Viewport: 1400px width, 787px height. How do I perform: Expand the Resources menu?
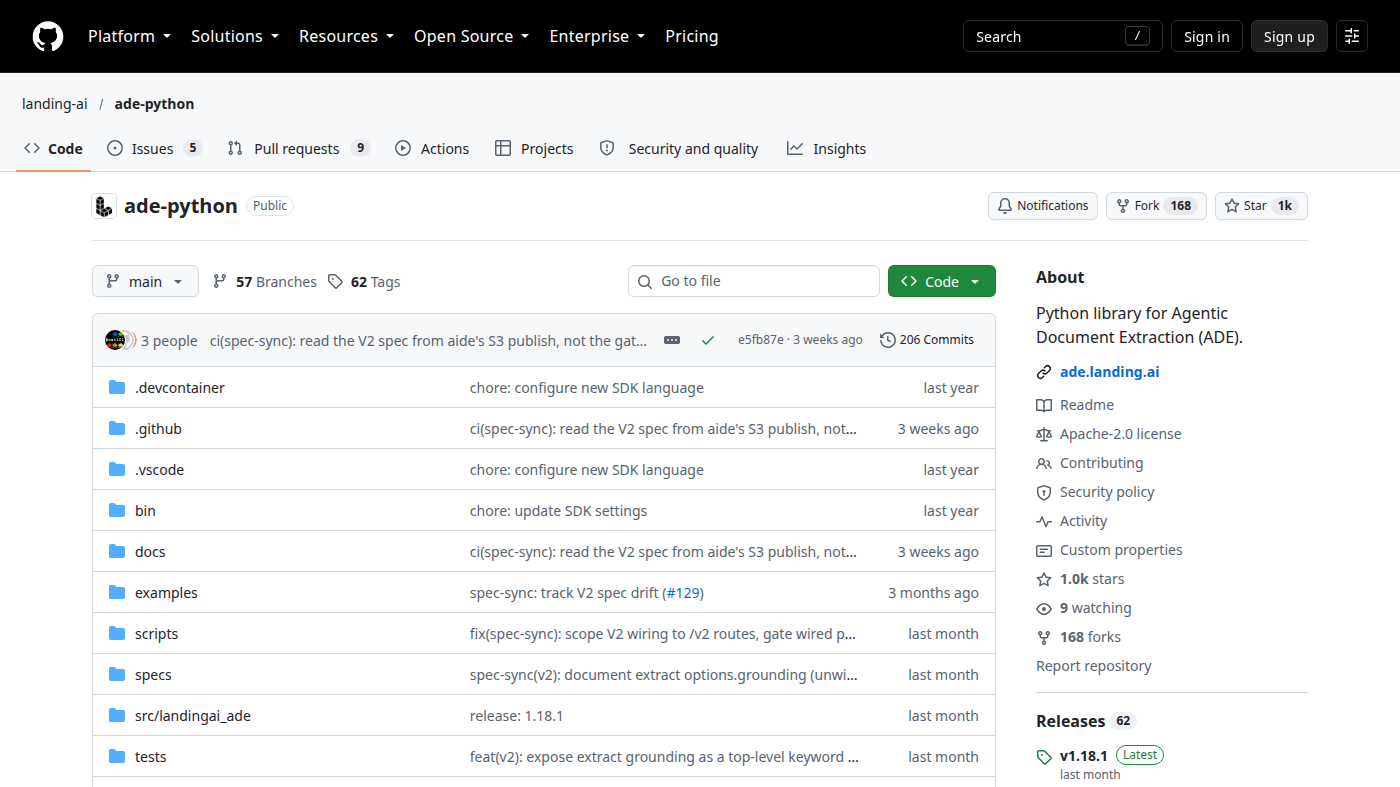pos(347,36)
